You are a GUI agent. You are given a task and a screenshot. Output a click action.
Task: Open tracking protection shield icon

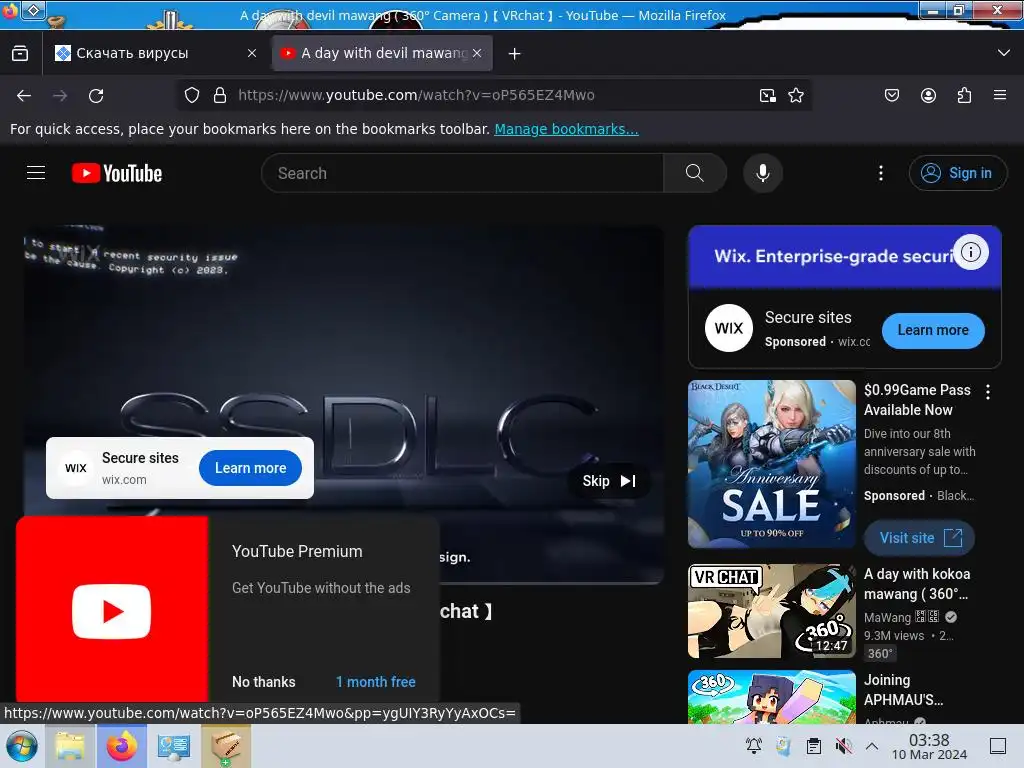click(x=191, y=95)
